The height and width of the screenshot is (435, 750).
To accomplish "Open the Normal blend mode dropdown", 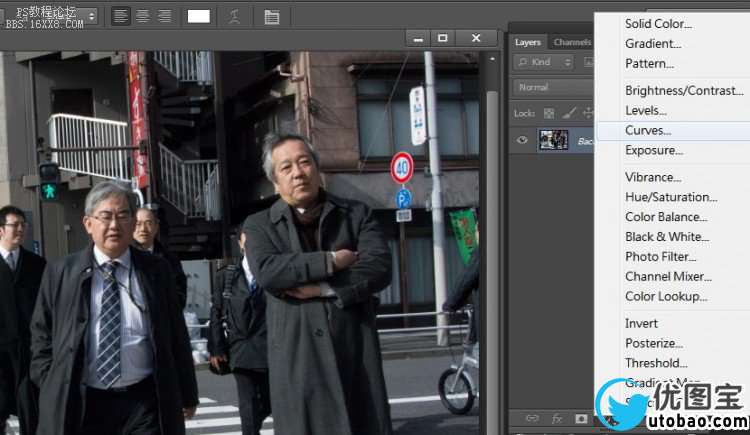I will pos(553,88).
